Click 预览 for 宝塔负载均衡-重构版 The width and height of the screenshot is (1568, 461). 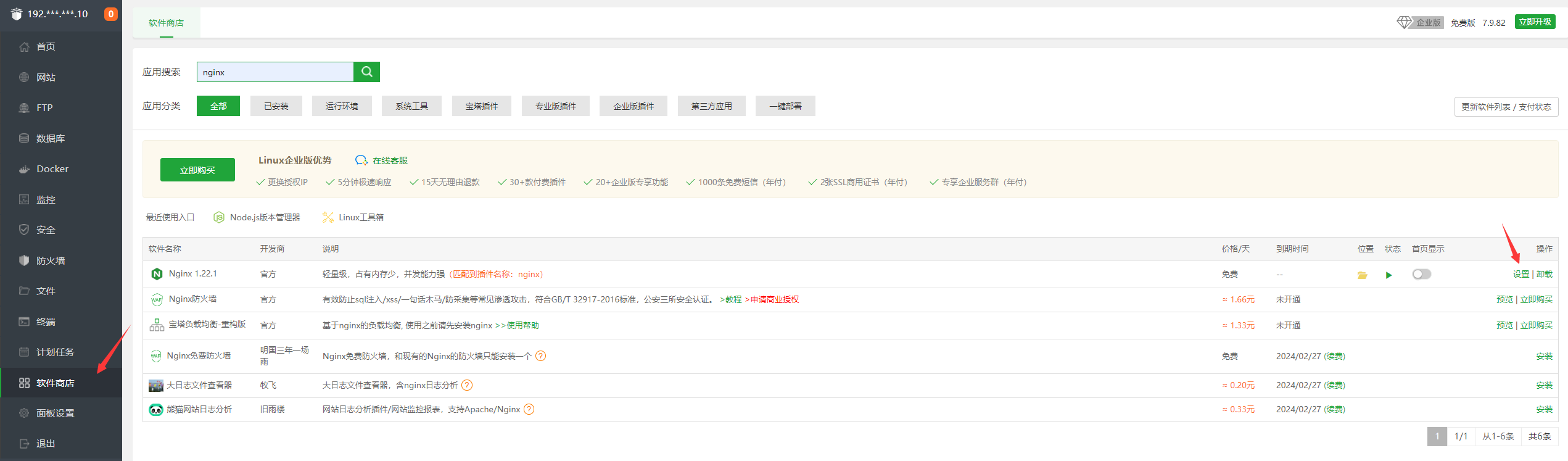(1504, 325)
